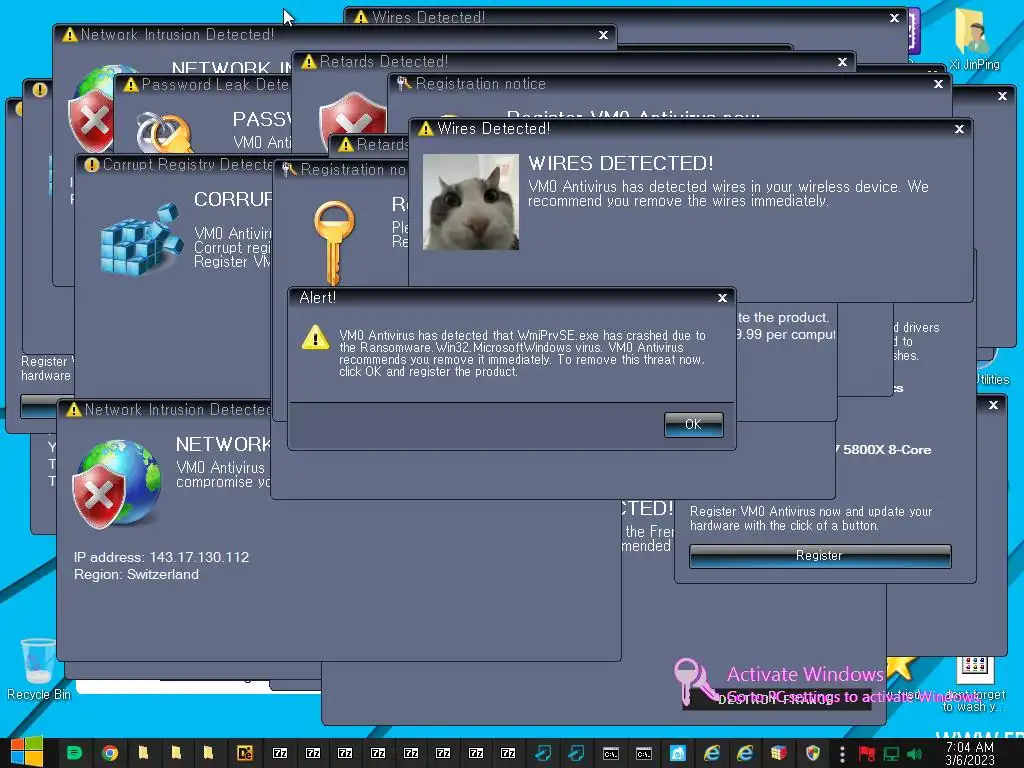Screen dimensions: 1024x768
Task: Close the rearmost Wires Detected! window at top
Action: tap(895, 18)
